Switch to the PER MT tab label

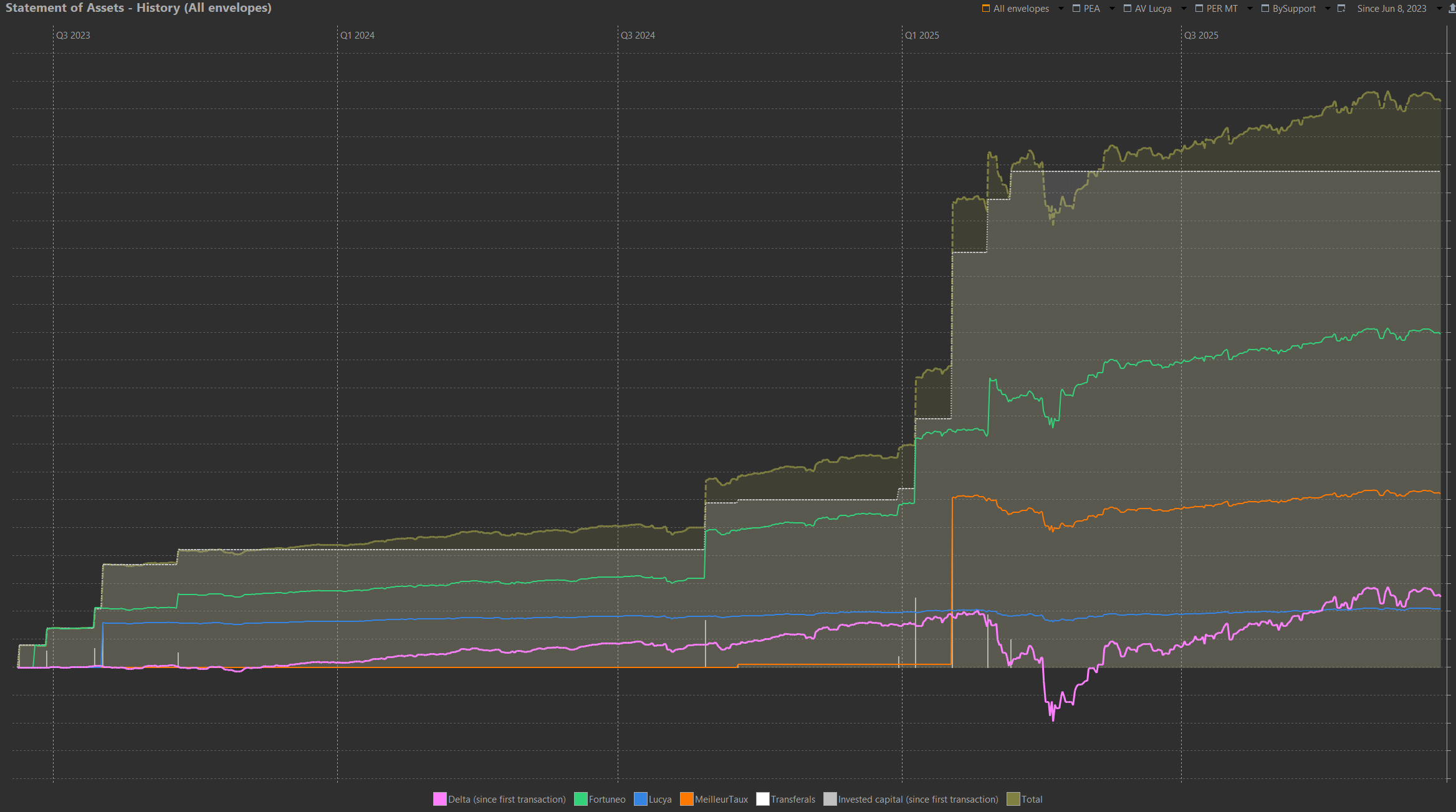point(1222,9)
